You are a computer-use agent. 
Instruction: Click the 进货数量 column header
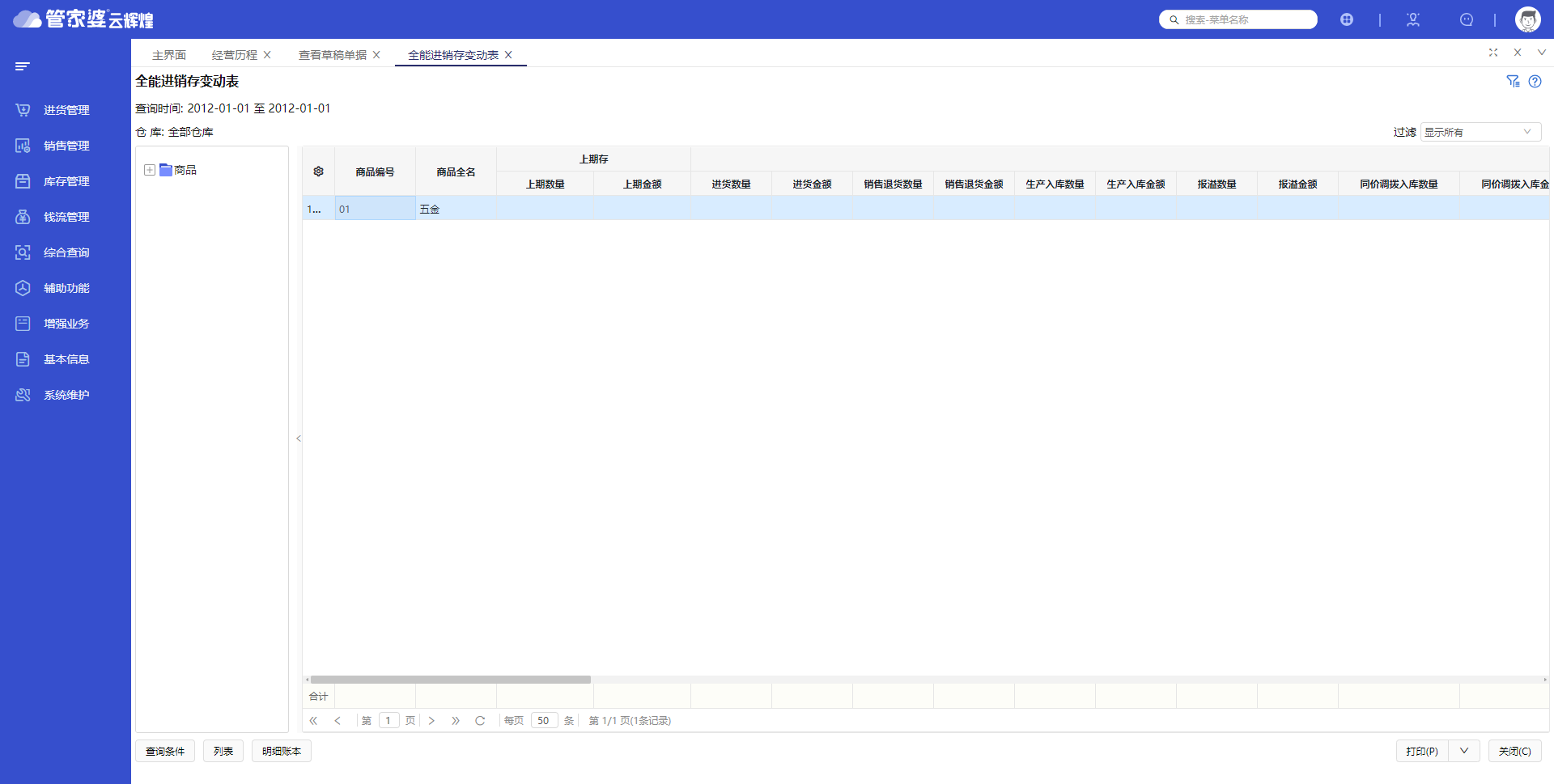point(732,184)
